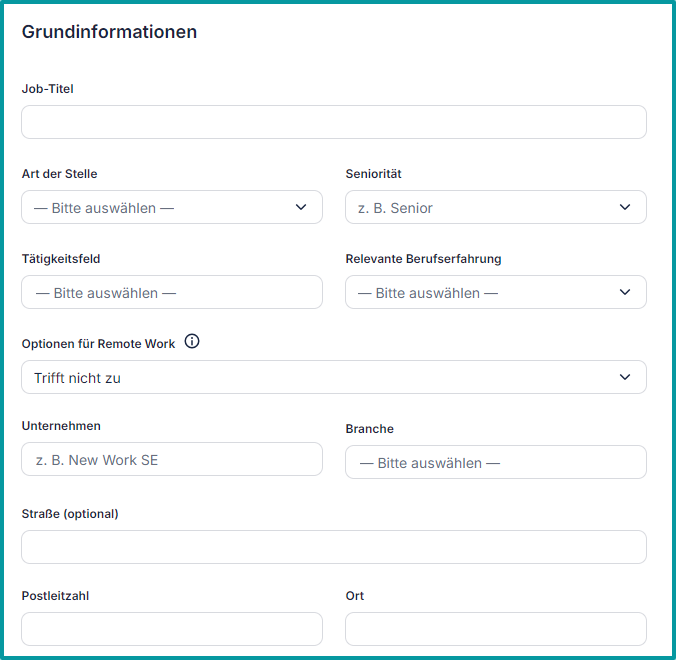
Task: Click into the Unternehmen input field
Action: point(171,459)
